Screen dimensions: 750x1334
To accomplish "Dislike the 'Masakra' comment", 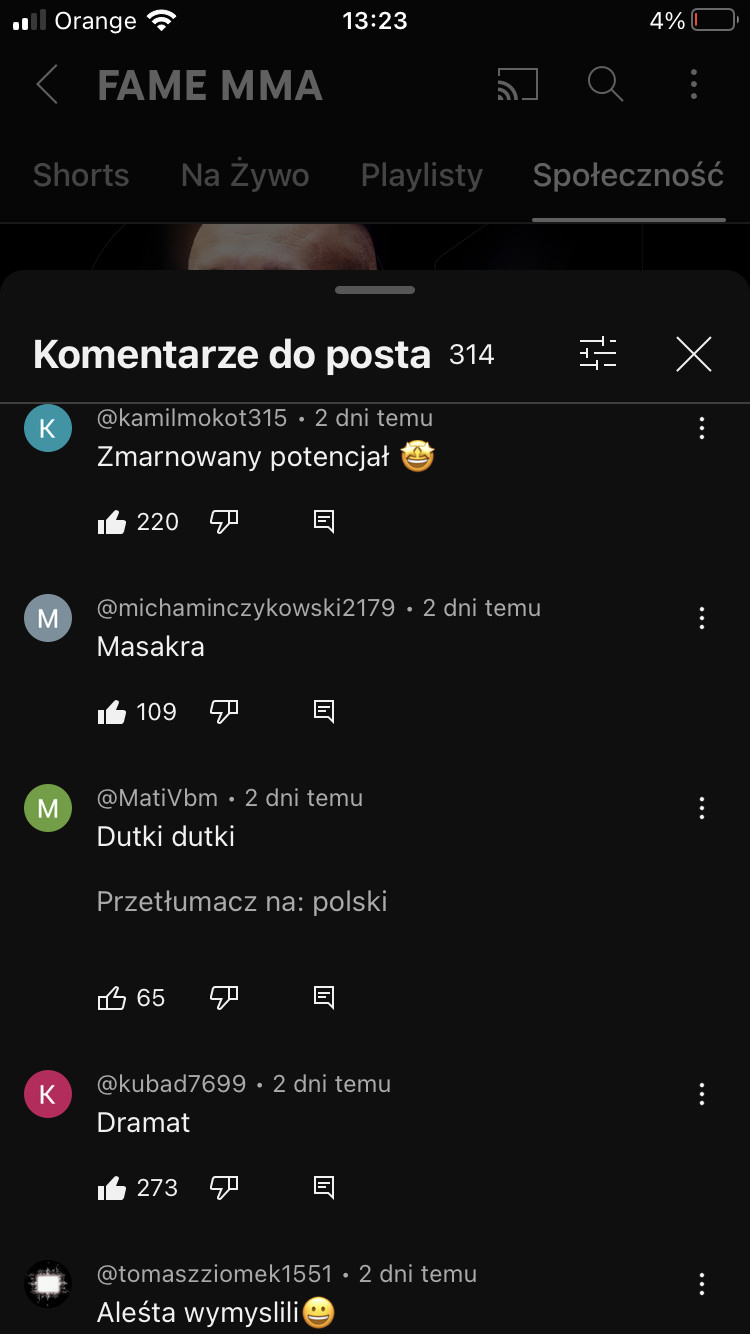I will [224, 711].
